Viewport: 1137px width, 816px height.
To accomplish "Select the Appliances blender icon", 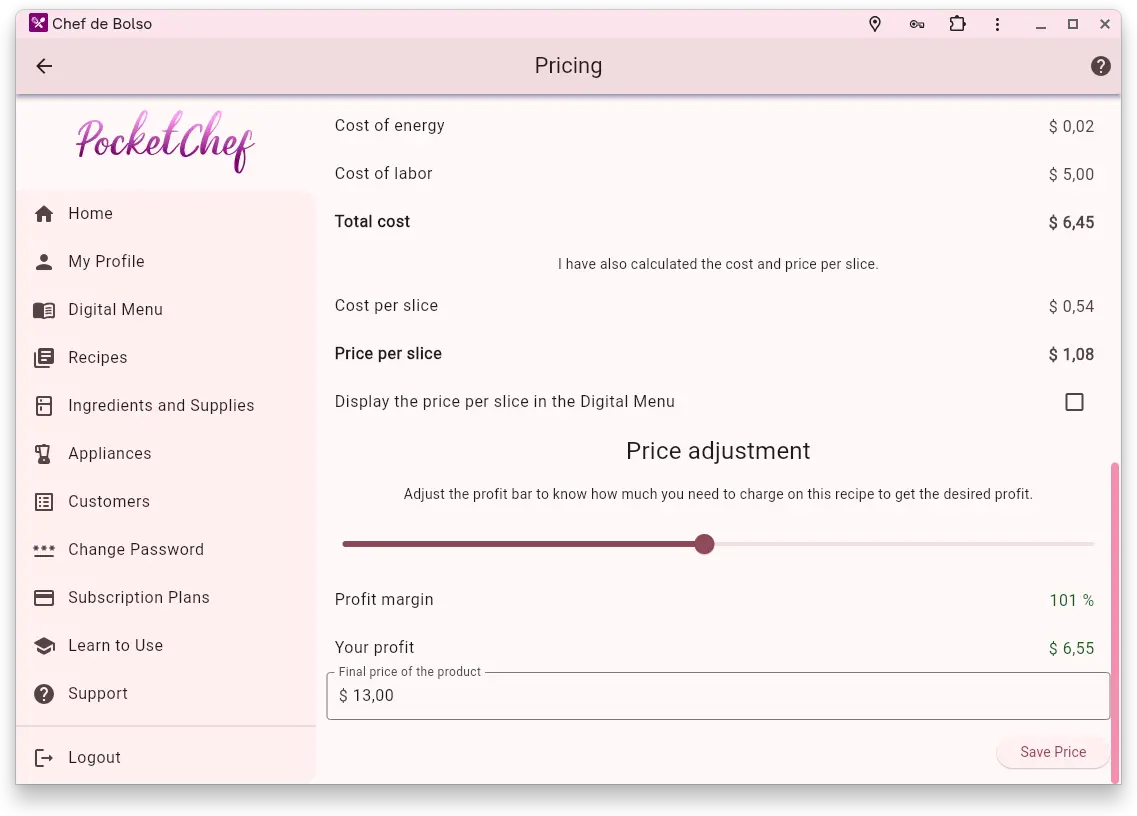I will click(44, 454).
